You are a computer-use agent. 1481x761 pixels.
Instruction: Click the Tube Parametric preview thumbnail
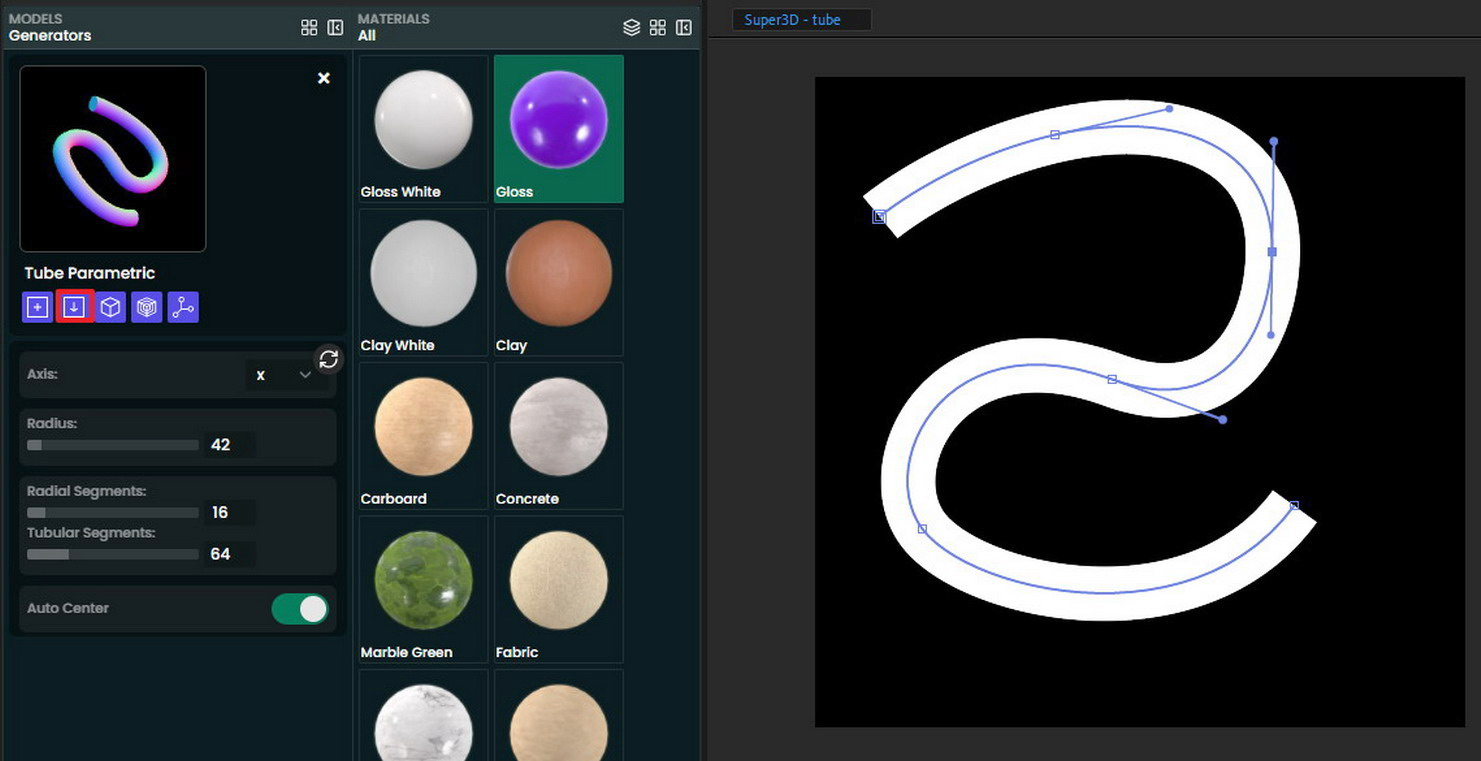point(113,159)
